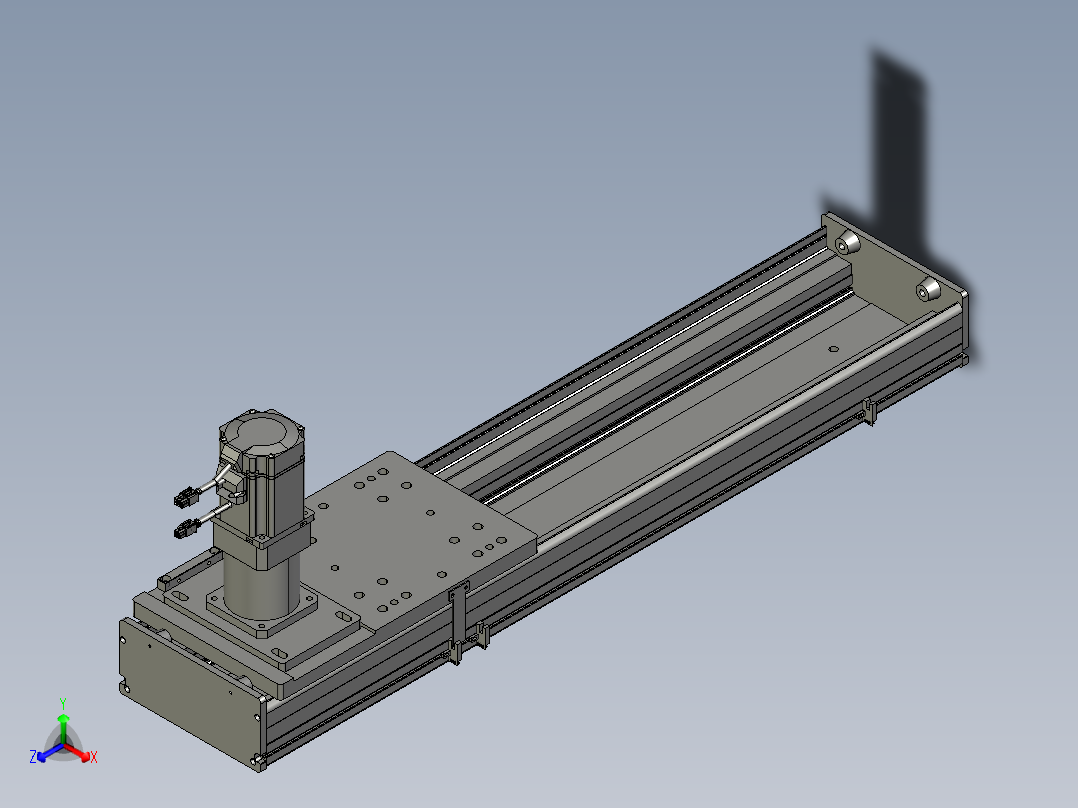Select the far end plate with bumpers

(x=894, y=275)
